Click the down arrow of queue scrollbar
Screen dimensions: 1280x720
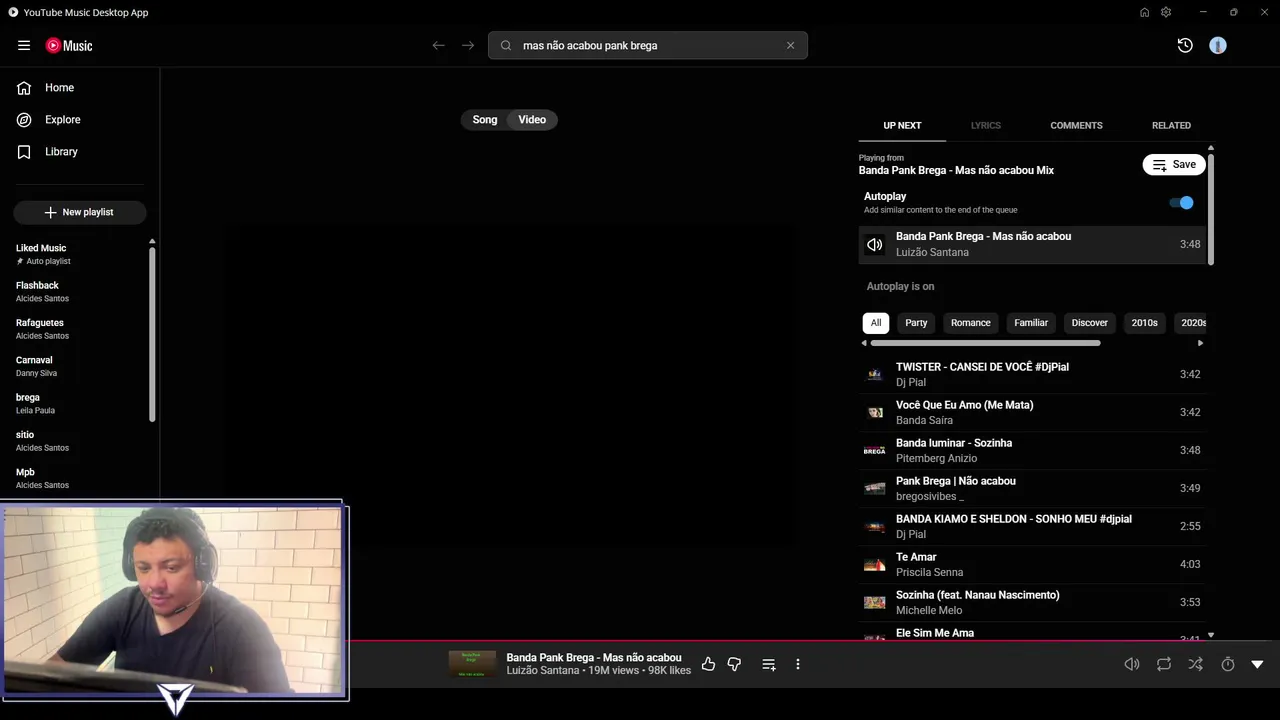click(x=1211, y=635)
